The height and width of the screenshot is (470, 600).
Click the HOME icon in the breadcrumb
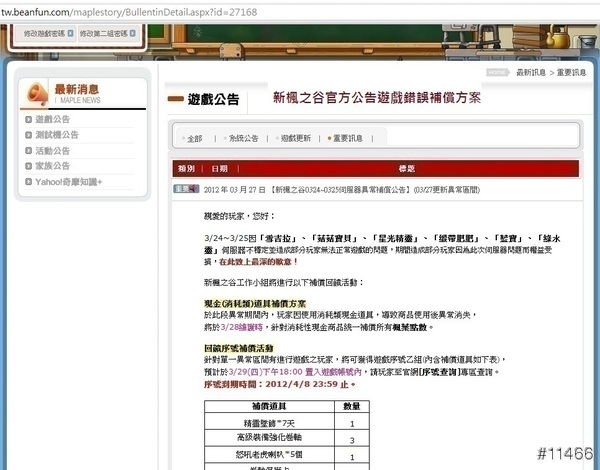[x=497, y=73]
